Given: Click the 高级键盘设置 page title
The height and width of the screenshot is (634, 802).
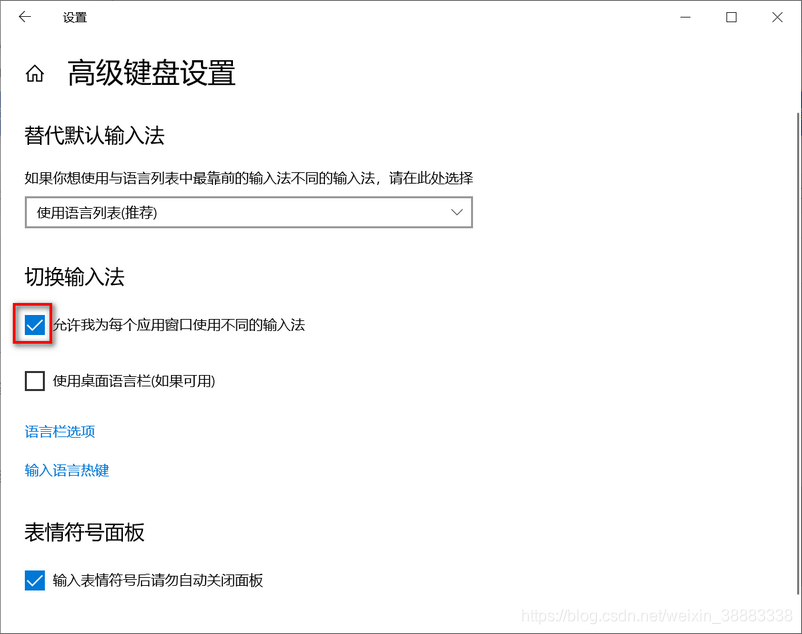Looking at the screenshot, I should click(151, 73).
